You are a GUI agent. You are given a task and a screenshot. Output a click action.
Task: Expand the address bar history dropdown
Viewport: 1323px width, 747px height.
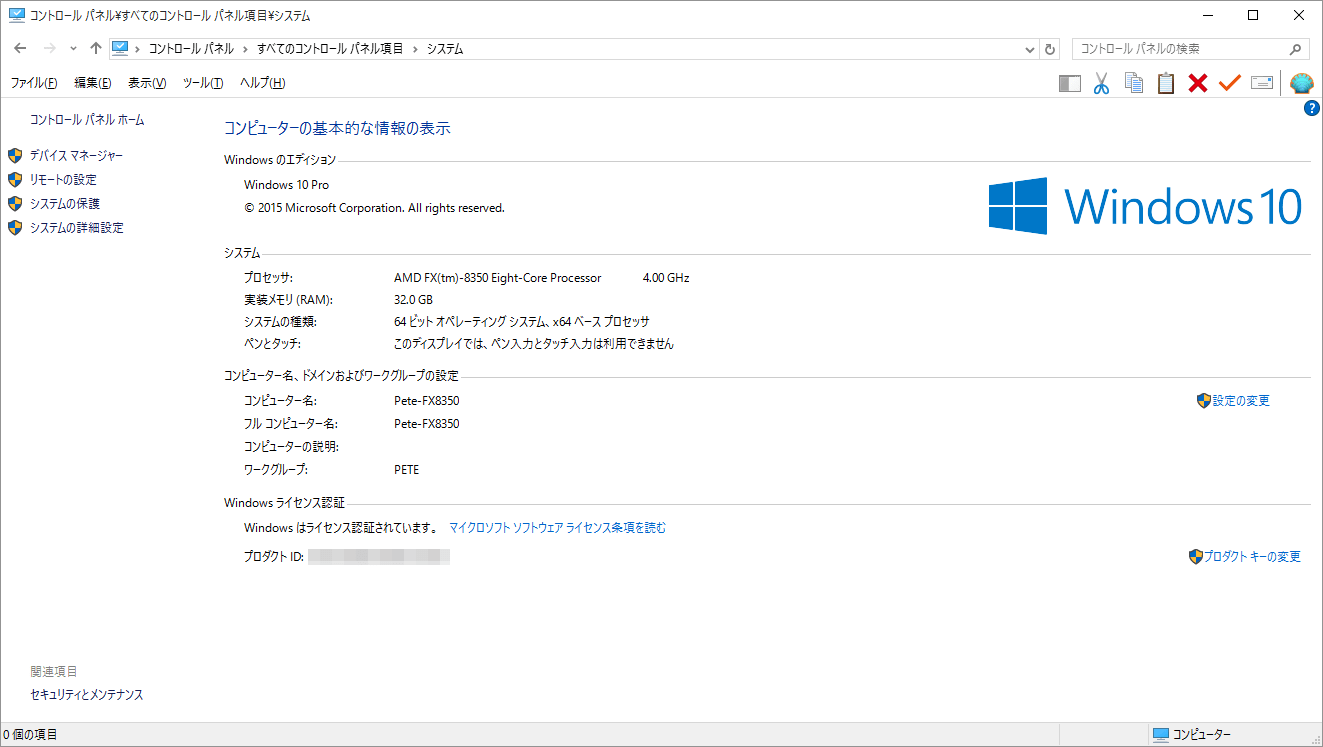1031,49
